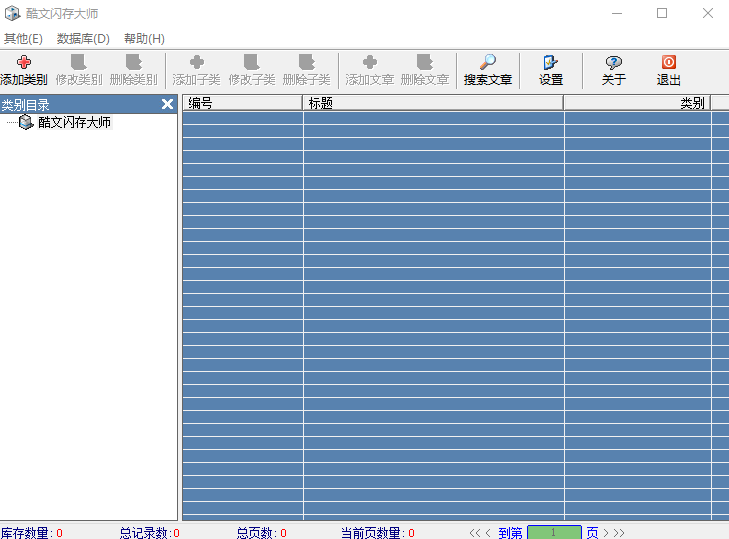Click the 修改子类 toolbar icon
Screen dimensions: 729x539
252,62
